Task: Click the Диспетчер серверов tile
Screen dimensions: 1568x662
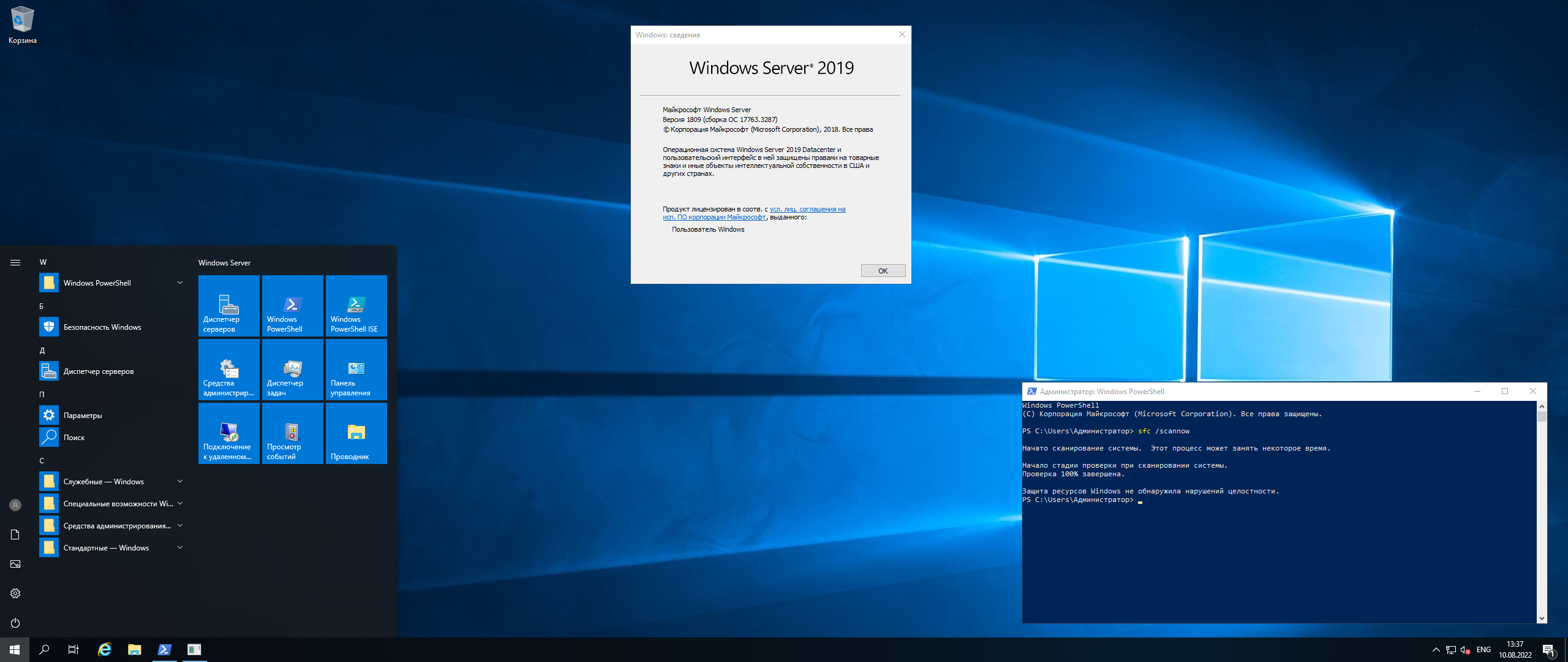Action: coord(229,306)
